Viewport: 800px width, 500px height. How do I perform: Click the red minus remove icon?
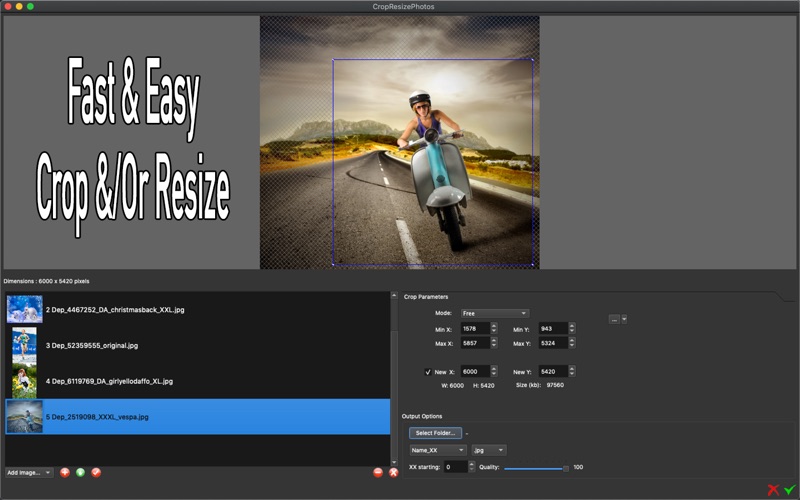[378, 472]
